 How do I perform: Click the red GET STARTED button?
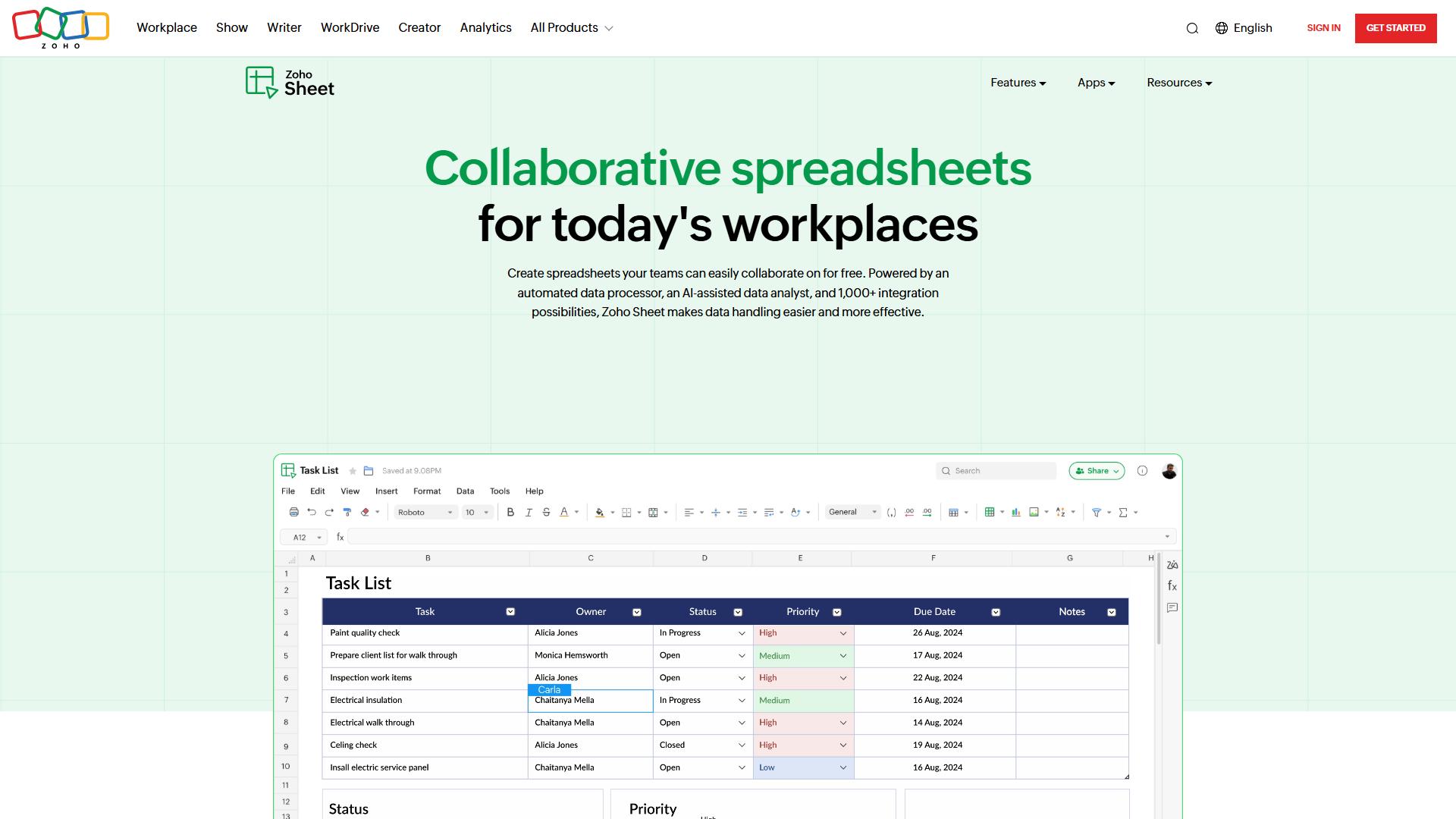[x=1396, y=28]
